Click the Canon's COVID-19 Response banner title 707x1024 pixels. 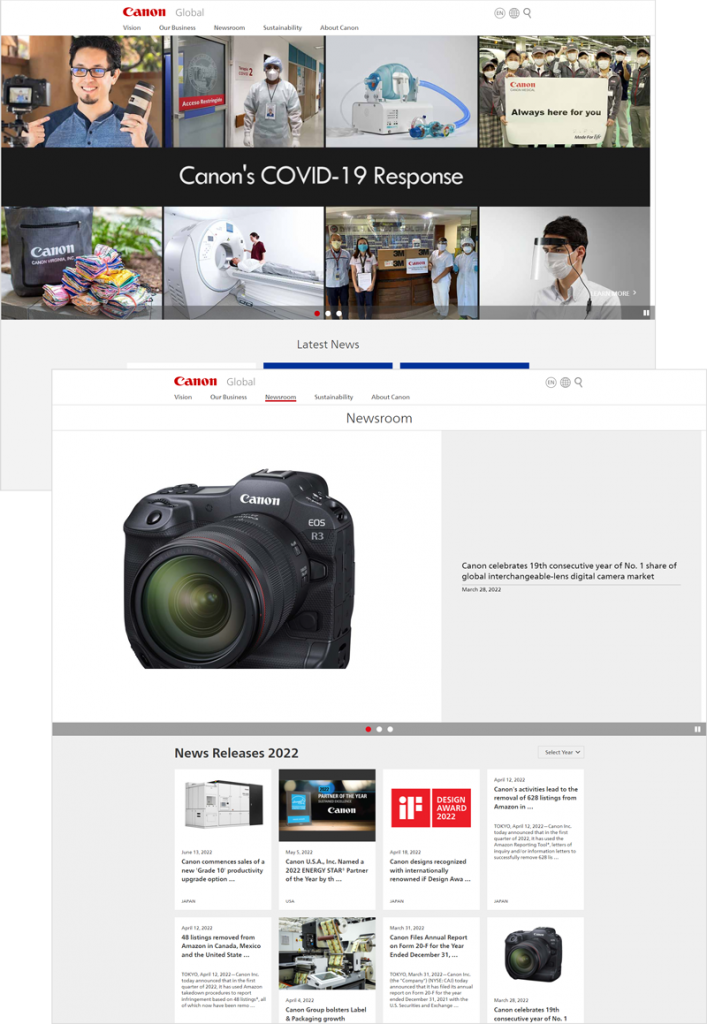pos(321,176)
